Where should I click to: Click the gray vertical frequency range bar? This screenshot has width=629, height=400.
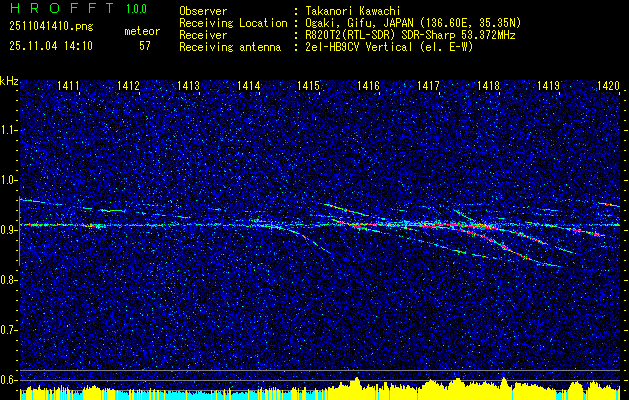19,231
